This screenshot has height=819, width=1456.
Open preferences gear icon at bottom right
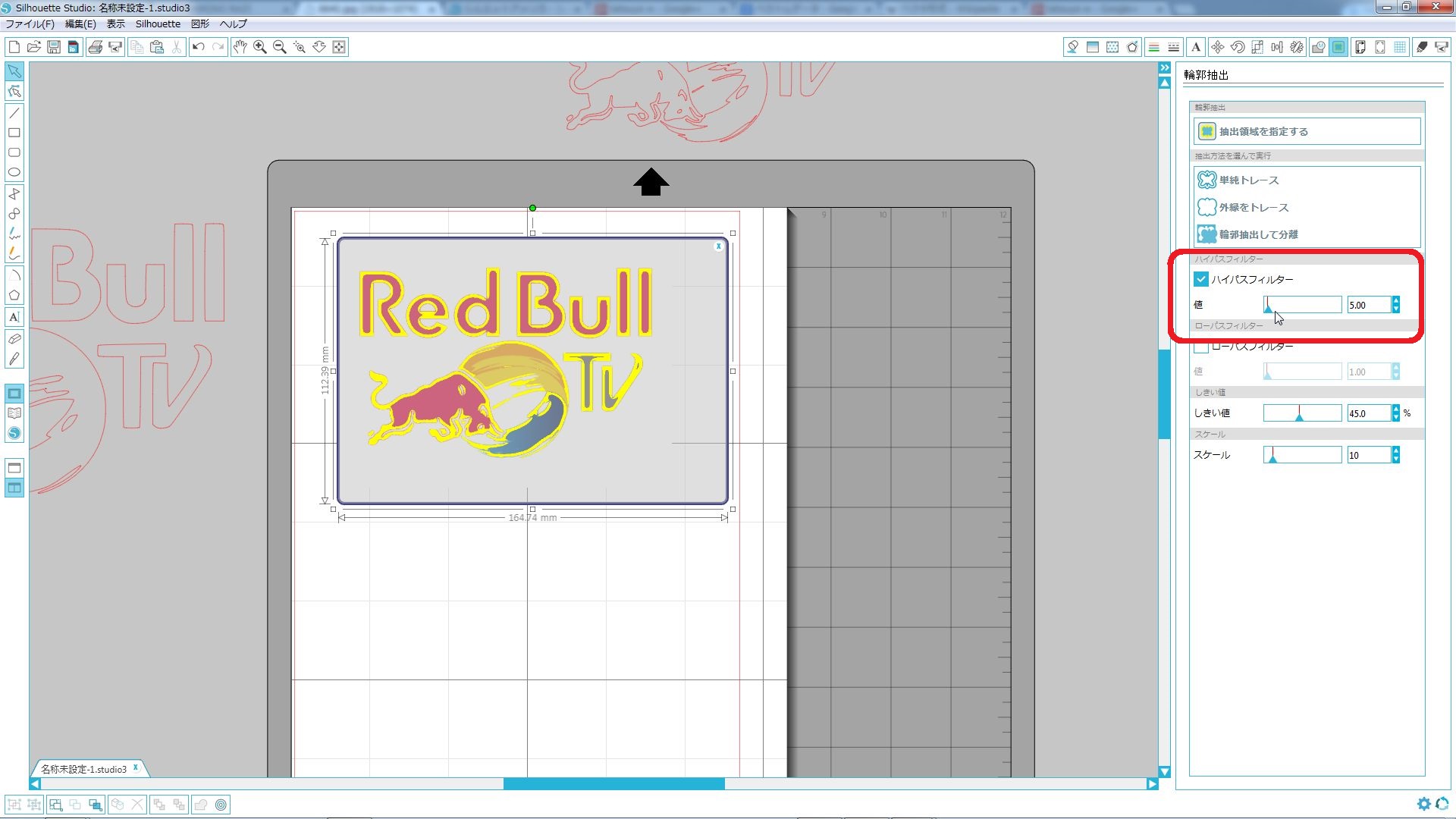(1423, 804)
